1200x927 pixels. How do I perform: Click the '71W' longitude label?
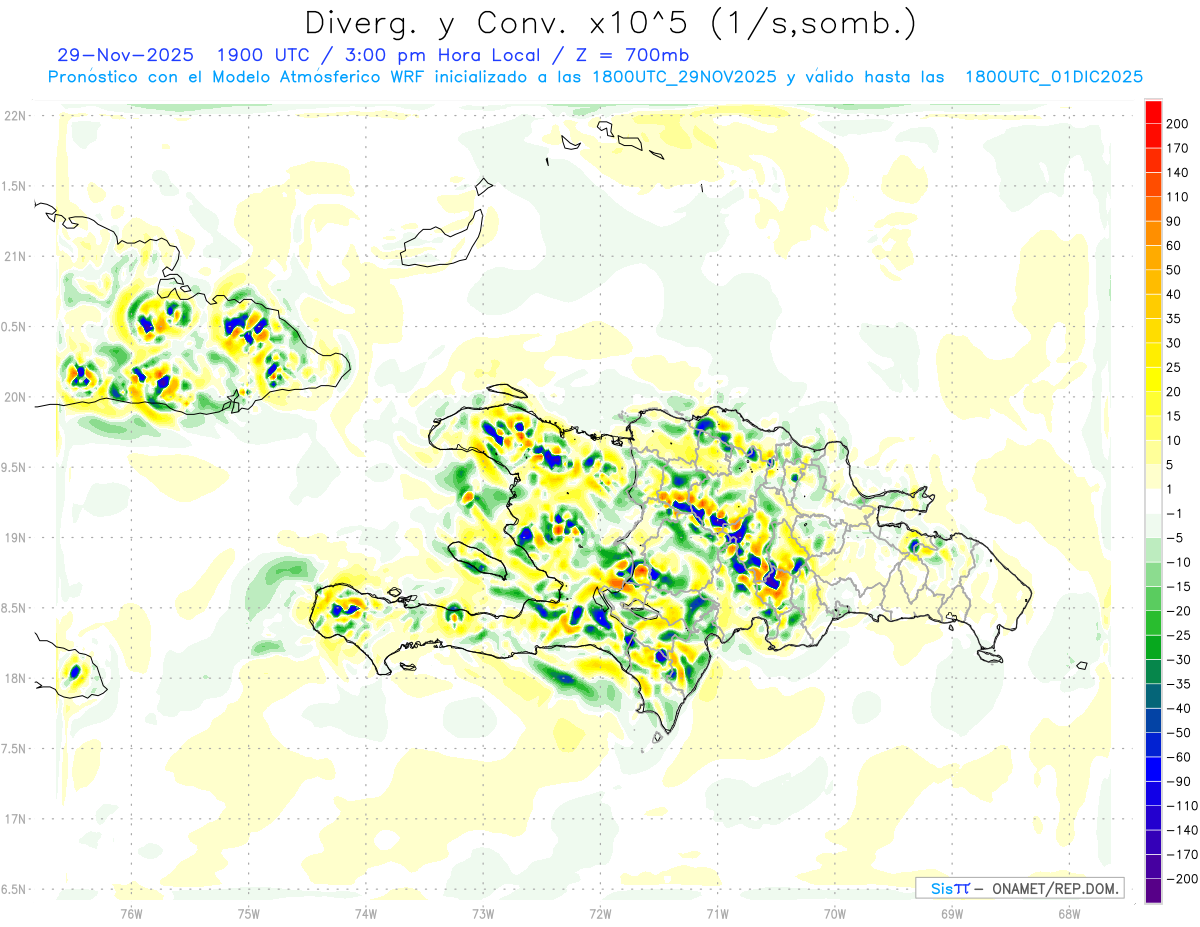[717, 912]
